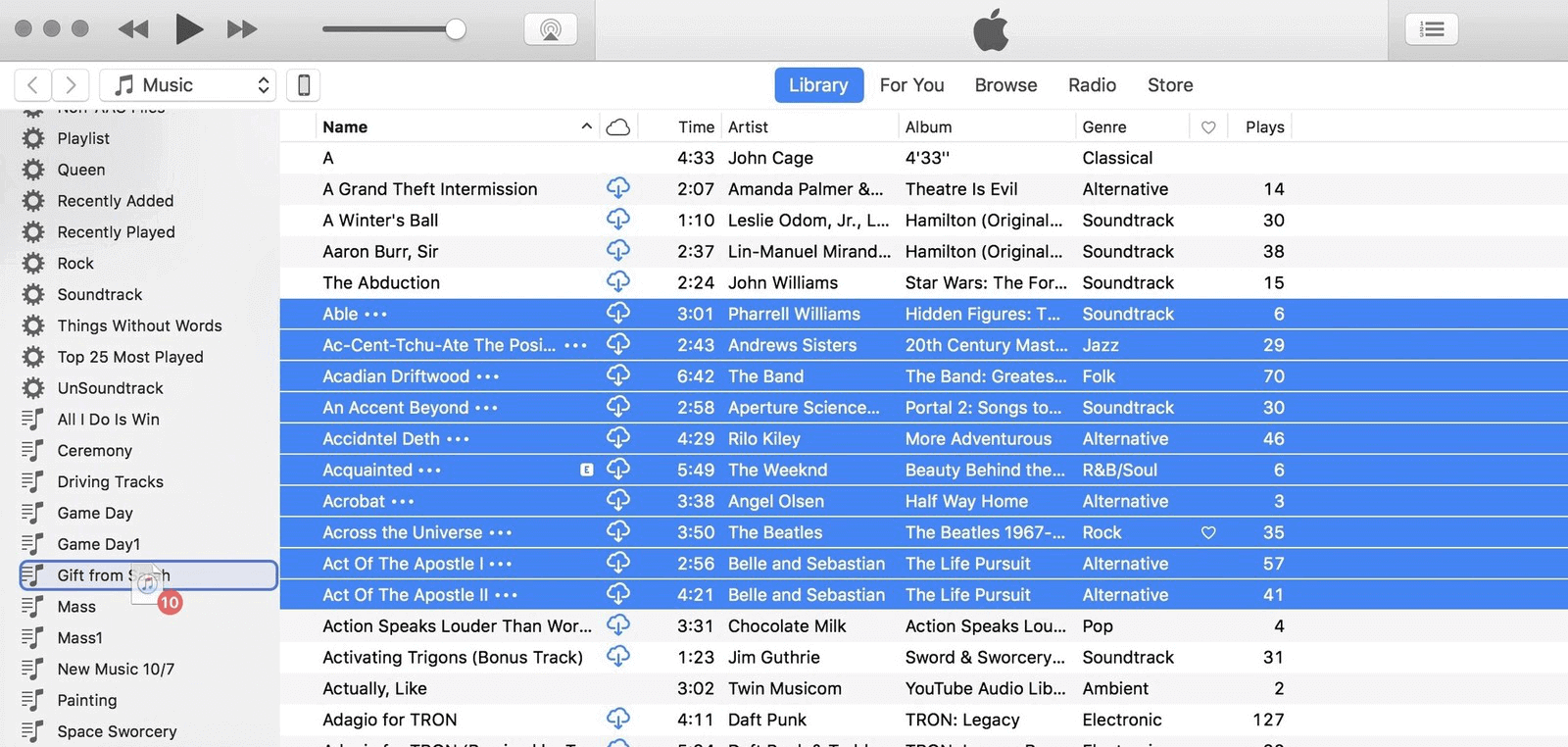Download Adagio for TRON from iCloud

coord(618,719)
